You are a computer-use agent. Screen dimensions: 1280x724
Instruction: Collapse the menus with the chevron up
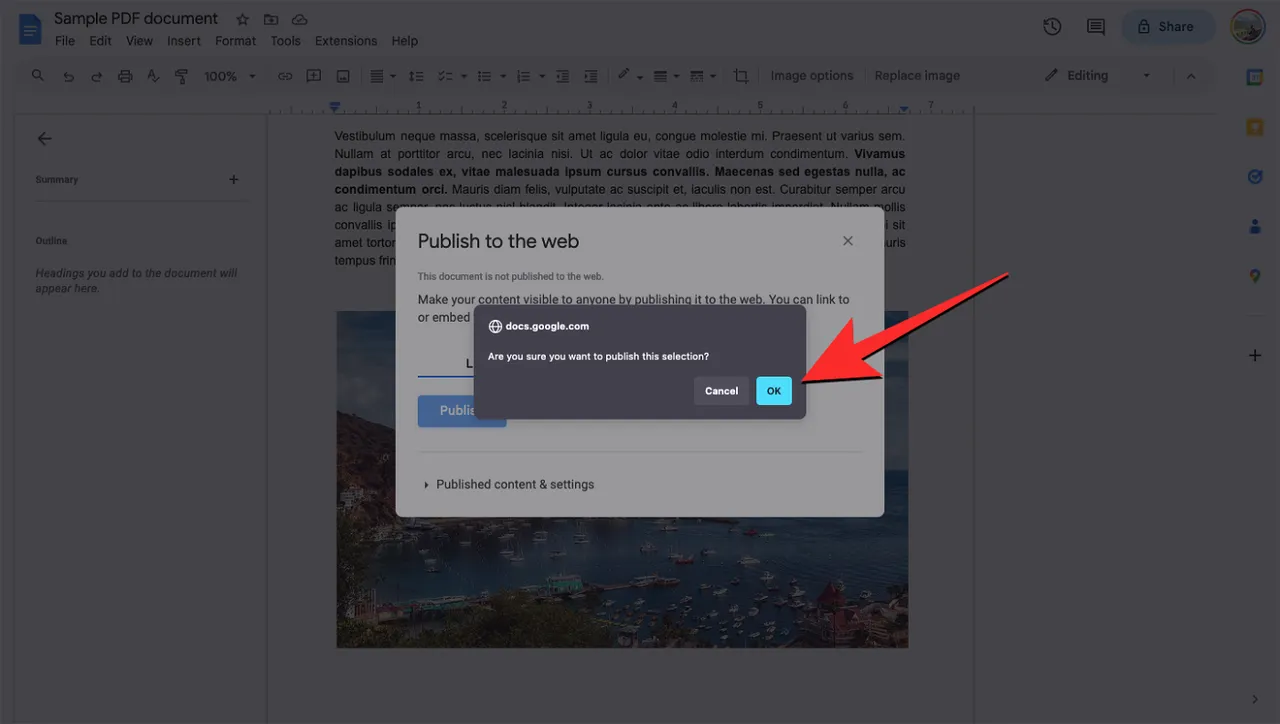tap(1191, 76)
